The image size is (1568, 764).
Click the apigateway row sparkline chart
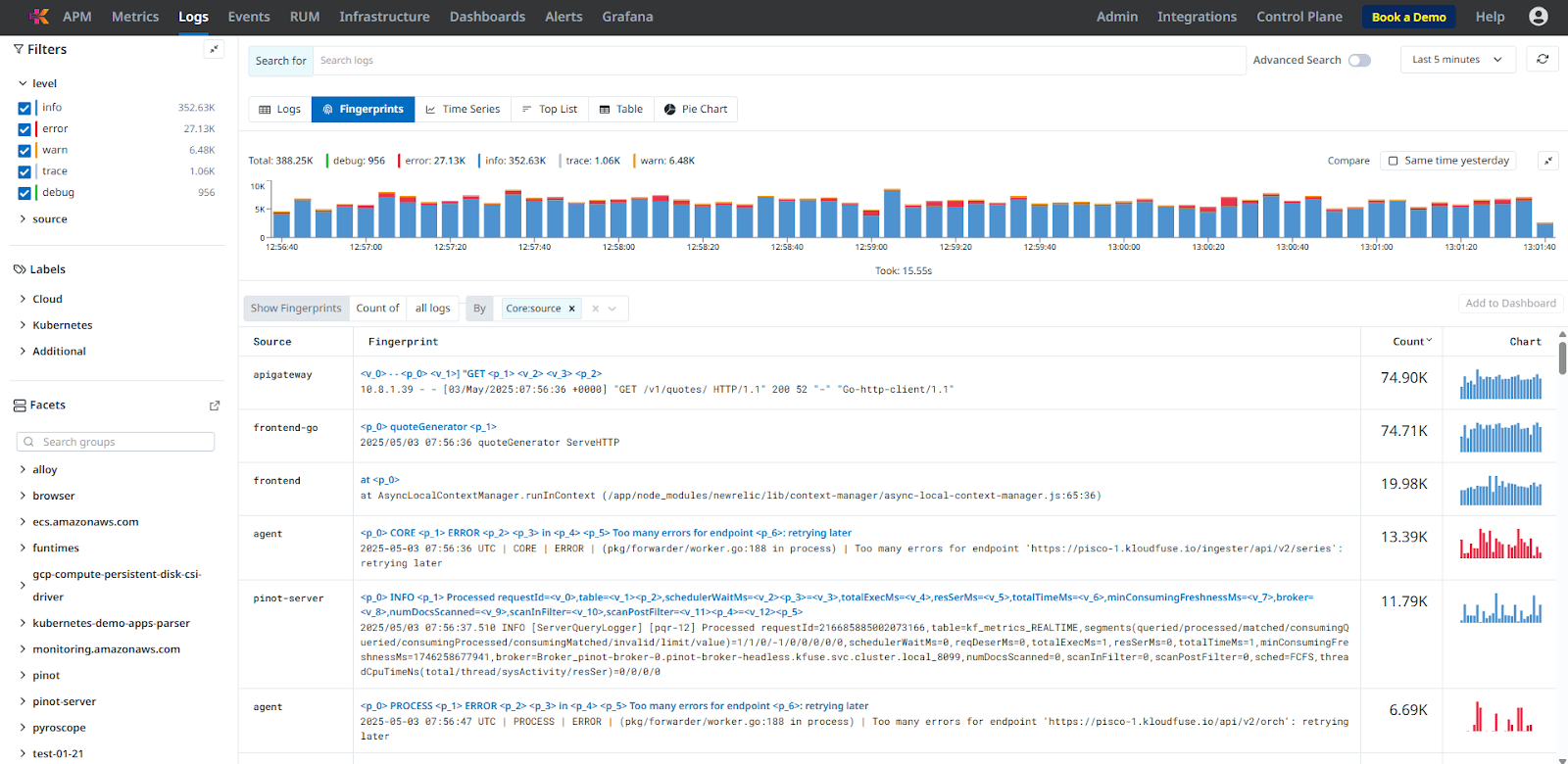[x=1500, y=383]
